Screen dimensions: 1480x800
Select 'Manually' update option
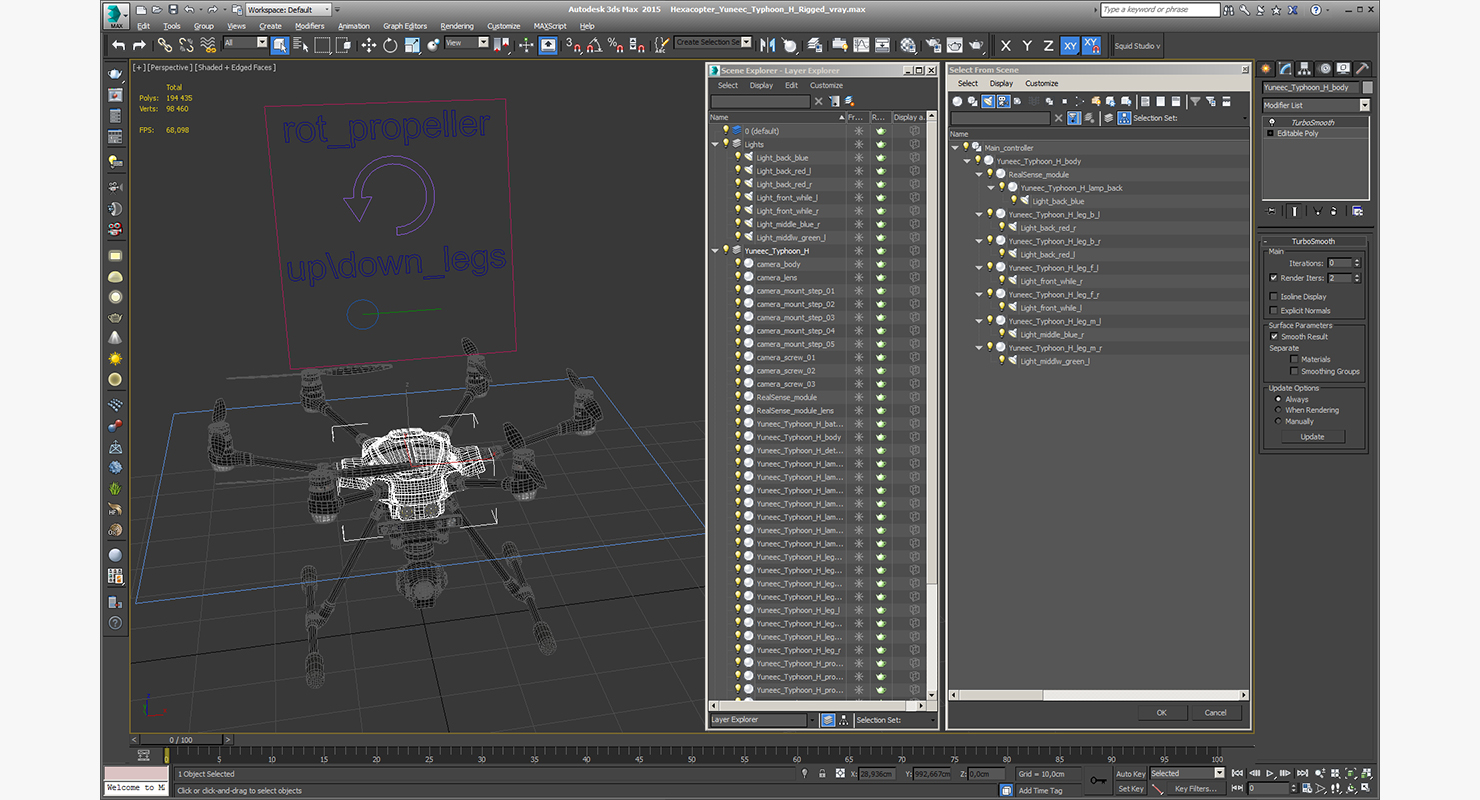[x=1278, y=421]
